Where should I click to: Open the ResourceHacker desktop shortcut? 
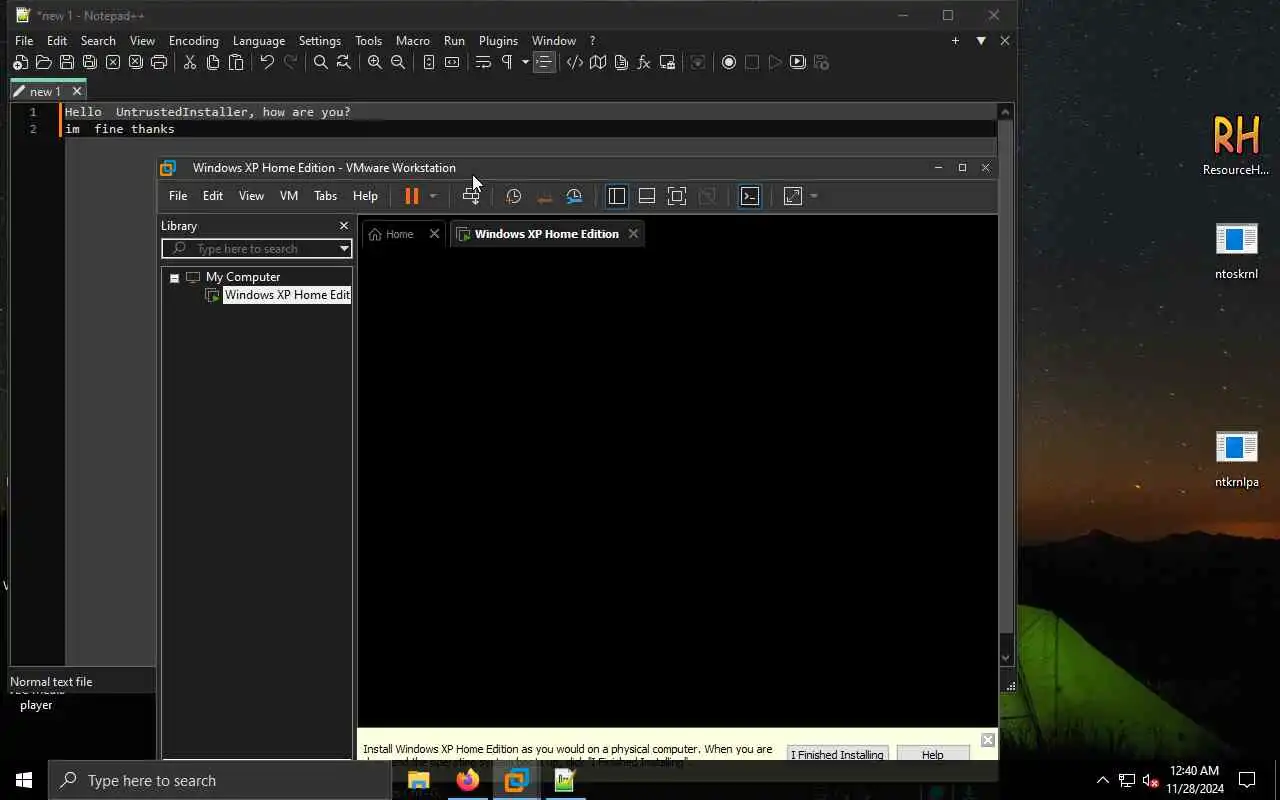point(1236,145)
